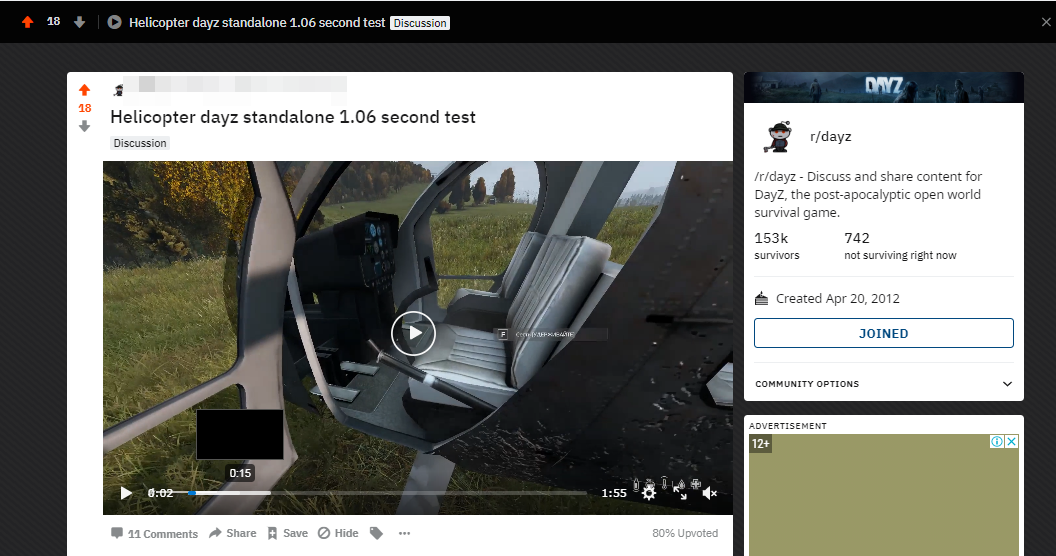Click the downvote arrow beside the post title
This screenshot has width=1056, height=556.
84,126
